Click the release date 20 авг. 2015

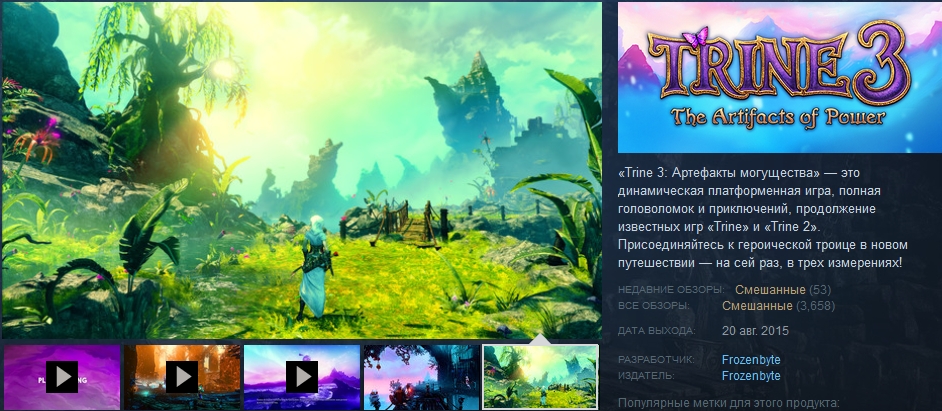click(755, 330)
